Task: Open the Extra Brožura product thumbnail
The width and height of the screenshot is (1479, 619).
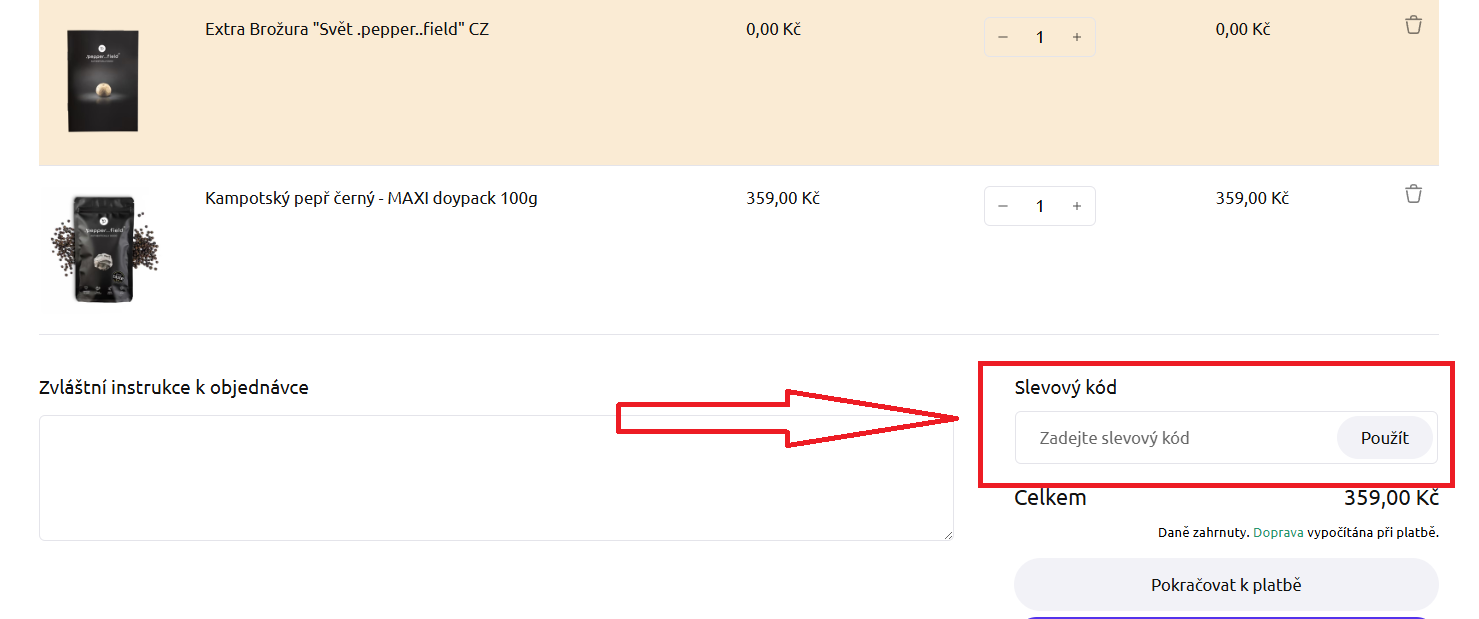Action: (103, 80)
